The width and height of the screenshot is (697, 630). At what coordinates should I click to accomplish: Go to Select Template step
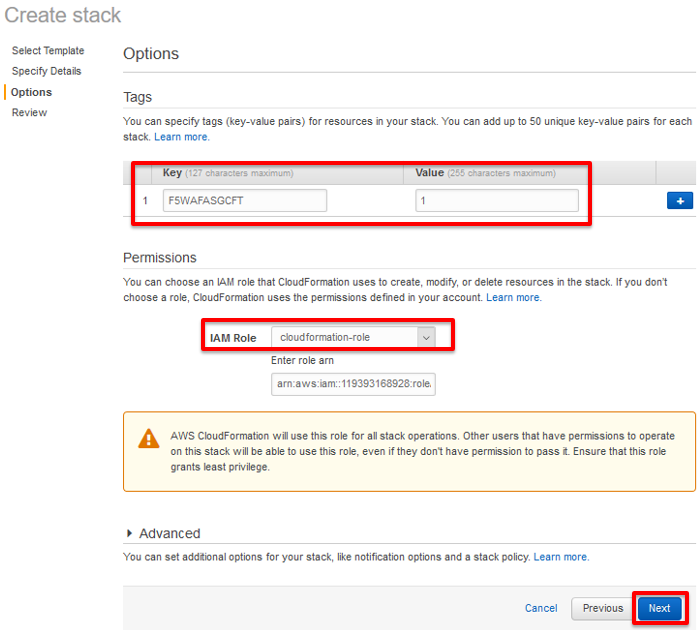(x=48, y=51)
